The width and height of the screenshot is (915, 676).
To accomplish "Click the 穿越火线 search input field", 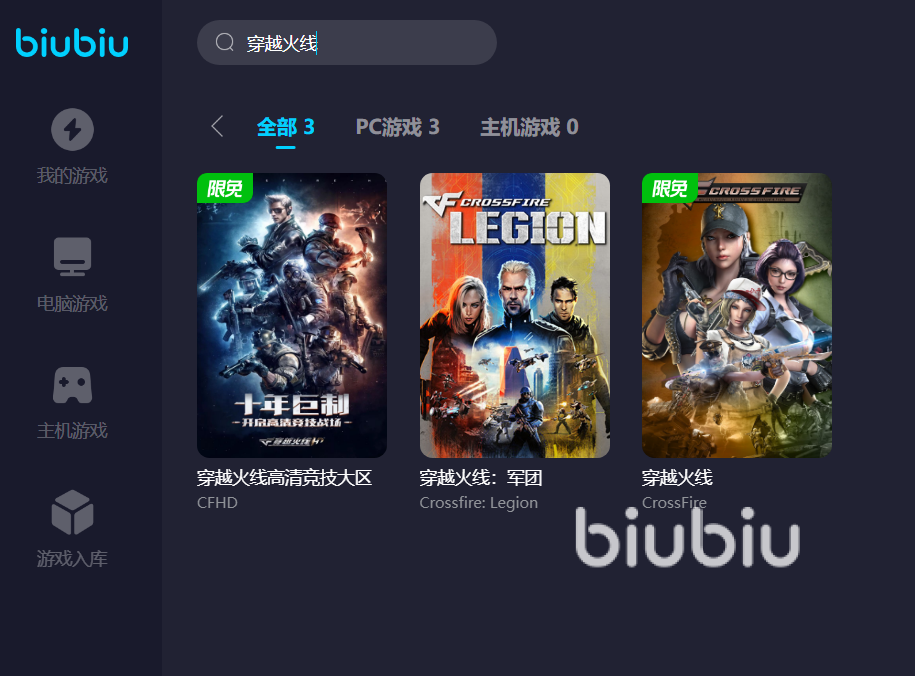I will [347, 43].
